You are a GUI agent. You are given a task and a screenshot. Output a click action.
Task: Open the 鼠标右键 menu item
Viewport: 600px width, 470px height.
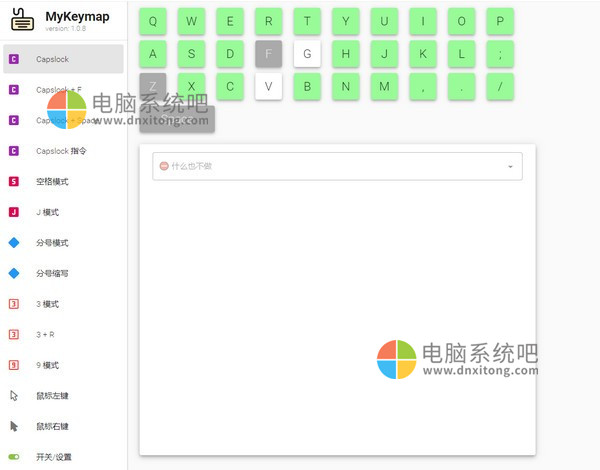click(63, 426)
